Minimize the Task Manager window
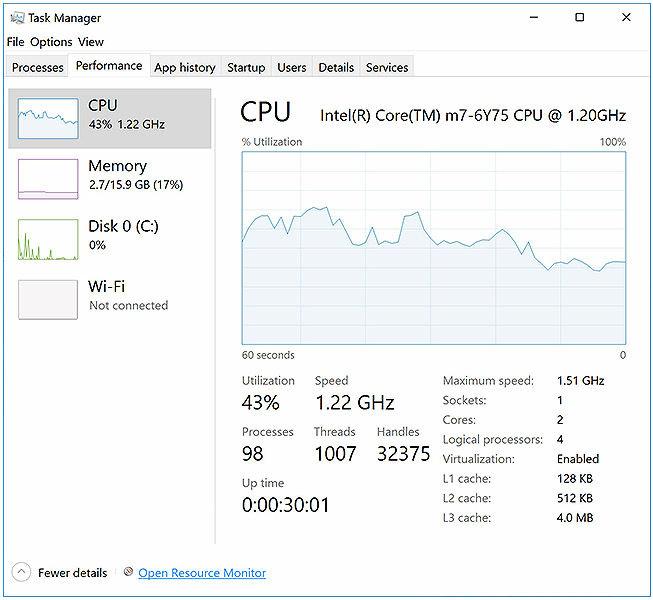Screen dimensions: 653x600 tap(534, 17)
